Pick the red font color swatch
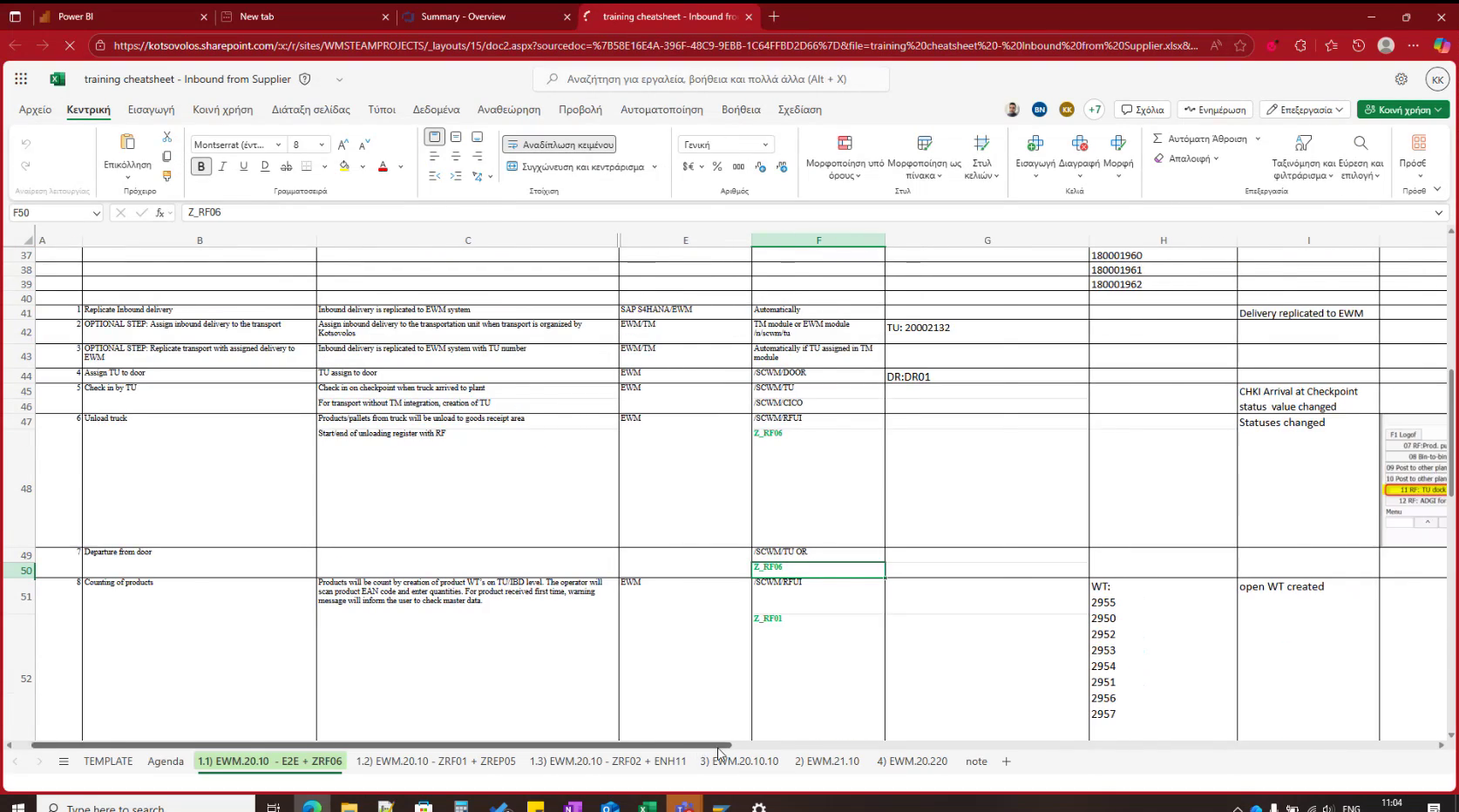The image size is (1459, 812). pyautogui.click(x=382, y=166)
